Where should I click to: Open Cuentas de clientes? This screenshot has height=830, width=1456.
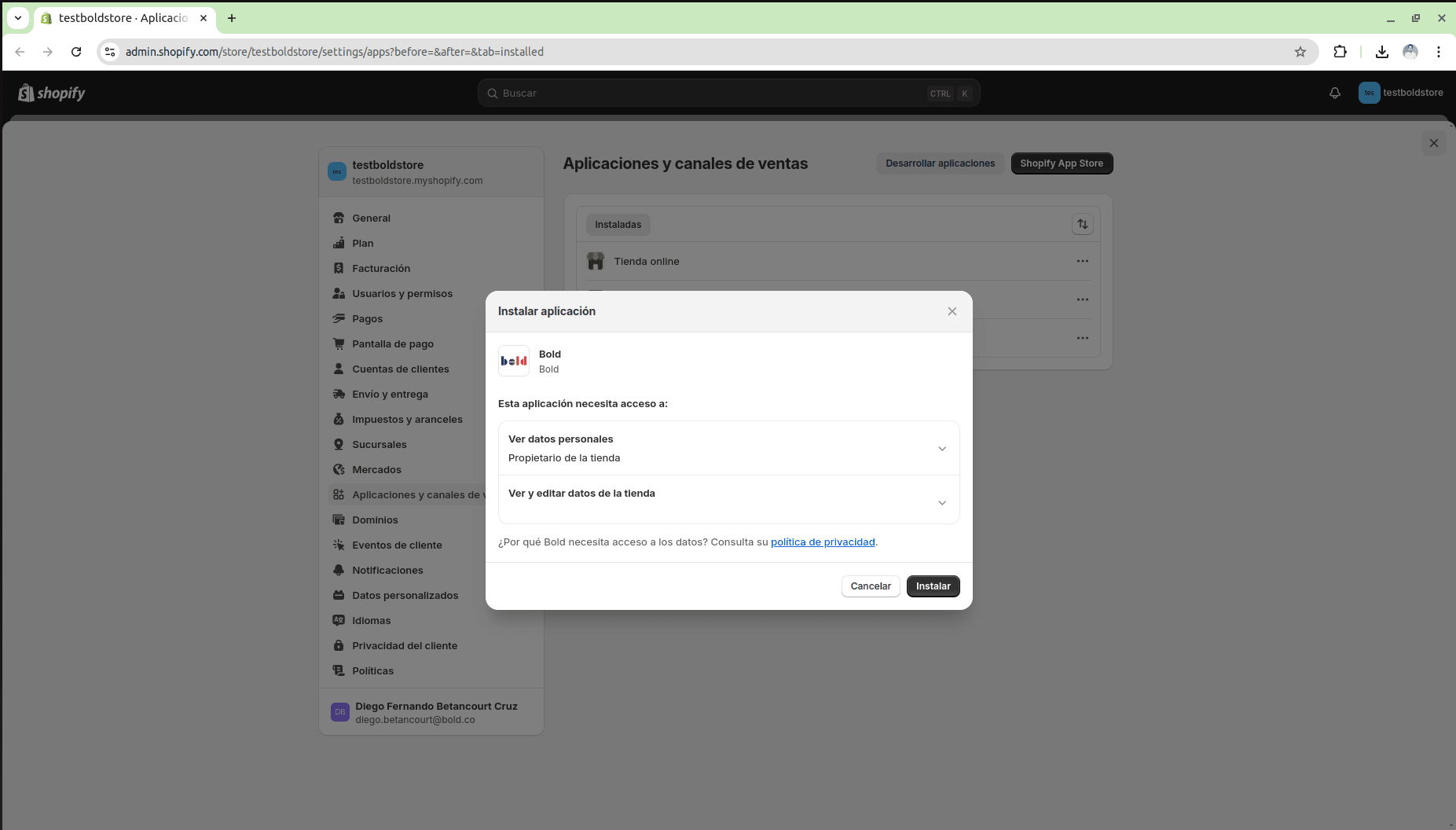[x=431, y=369]
